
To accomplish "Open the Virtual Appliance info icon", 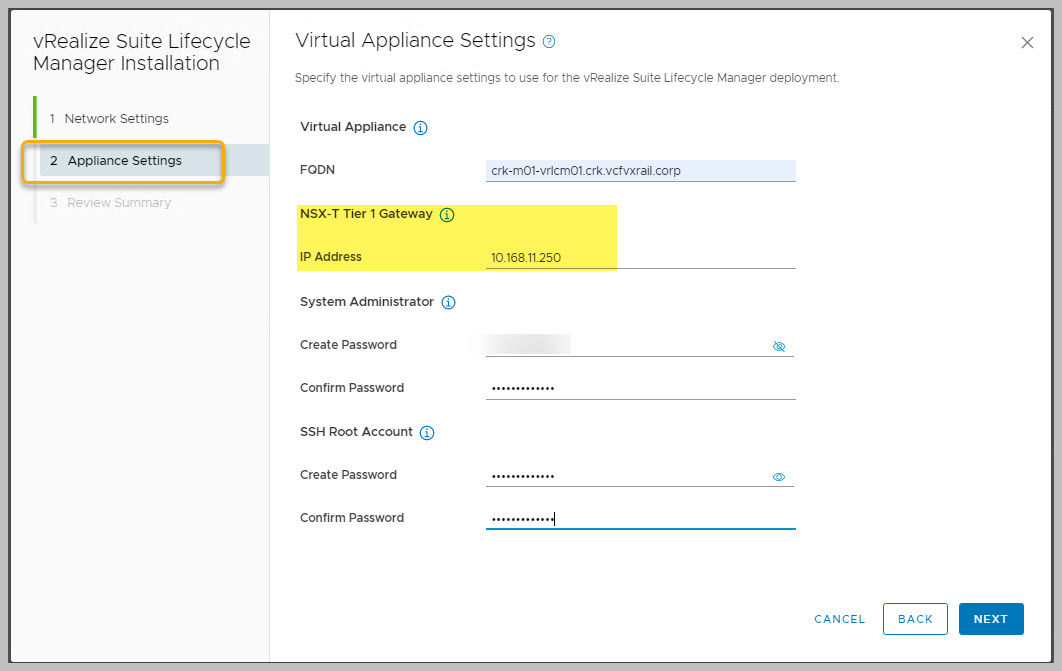I will click(420, 128).
